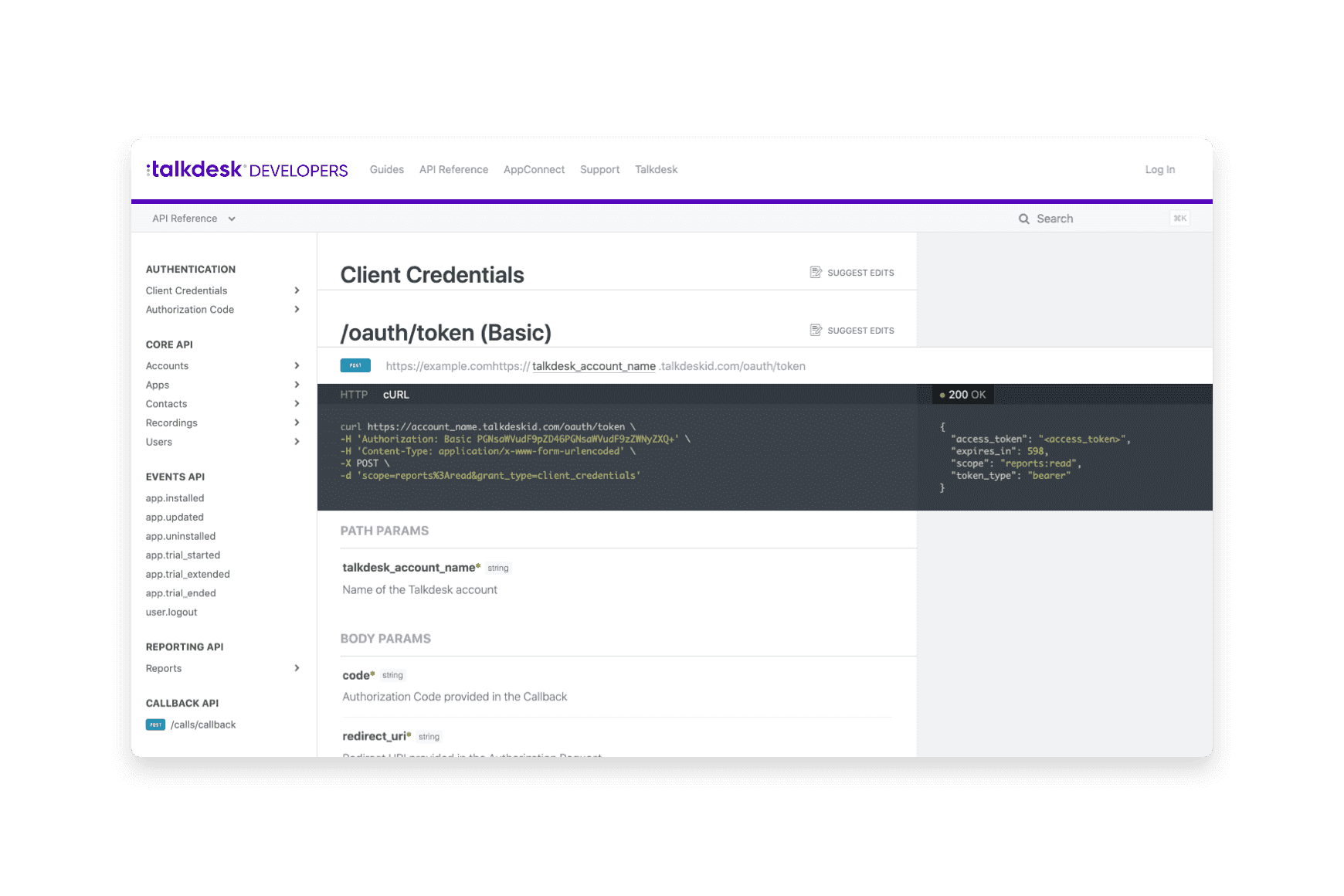The height and width of the screenshot is (896, 1344).
Task: Open the Guides navigation menu item
Action: (386, 169)
